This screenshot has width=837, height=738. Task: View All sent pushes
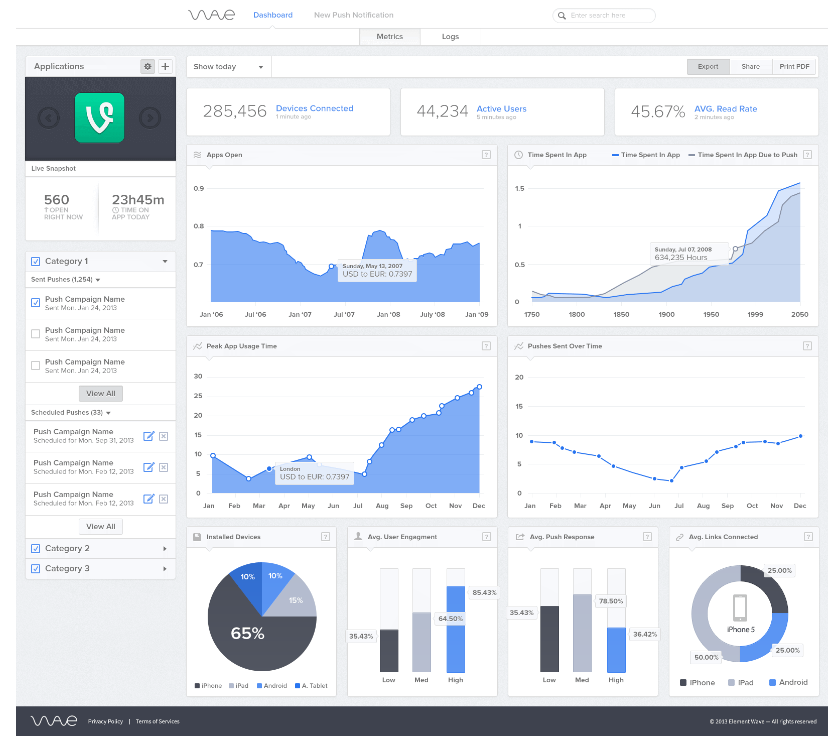[101, 393]
